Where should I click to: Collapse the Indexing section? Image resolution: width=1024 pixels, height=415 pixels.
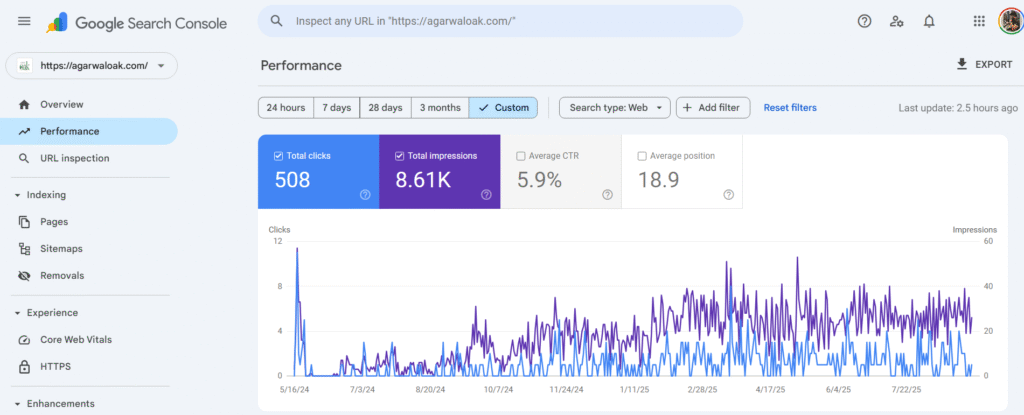click(x=17, y=195)
